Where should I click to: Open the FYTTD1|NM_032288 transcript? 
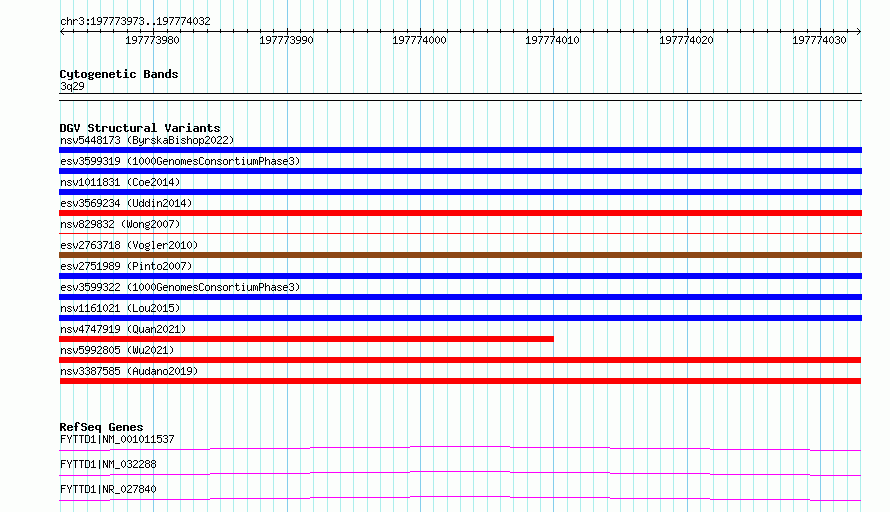(108, 464)
